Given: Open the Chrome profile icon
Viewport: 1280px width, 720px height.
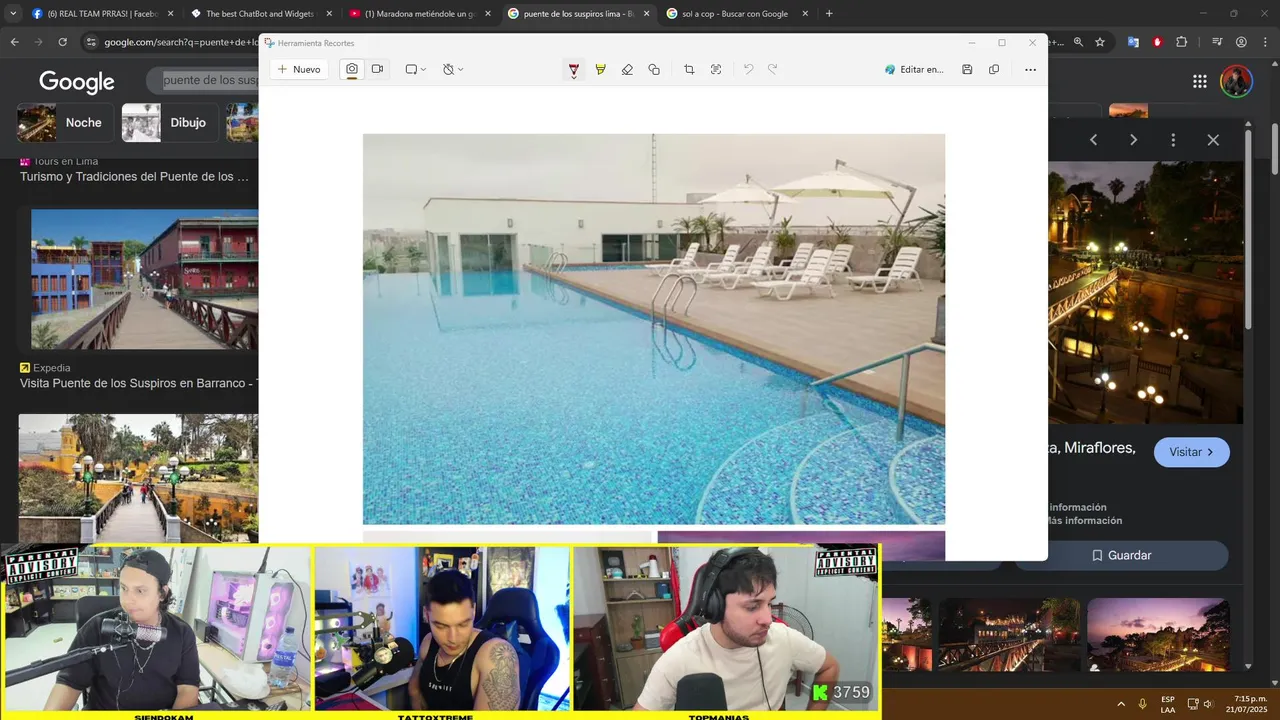Looking at the screenshot, I should [1241, 42].
